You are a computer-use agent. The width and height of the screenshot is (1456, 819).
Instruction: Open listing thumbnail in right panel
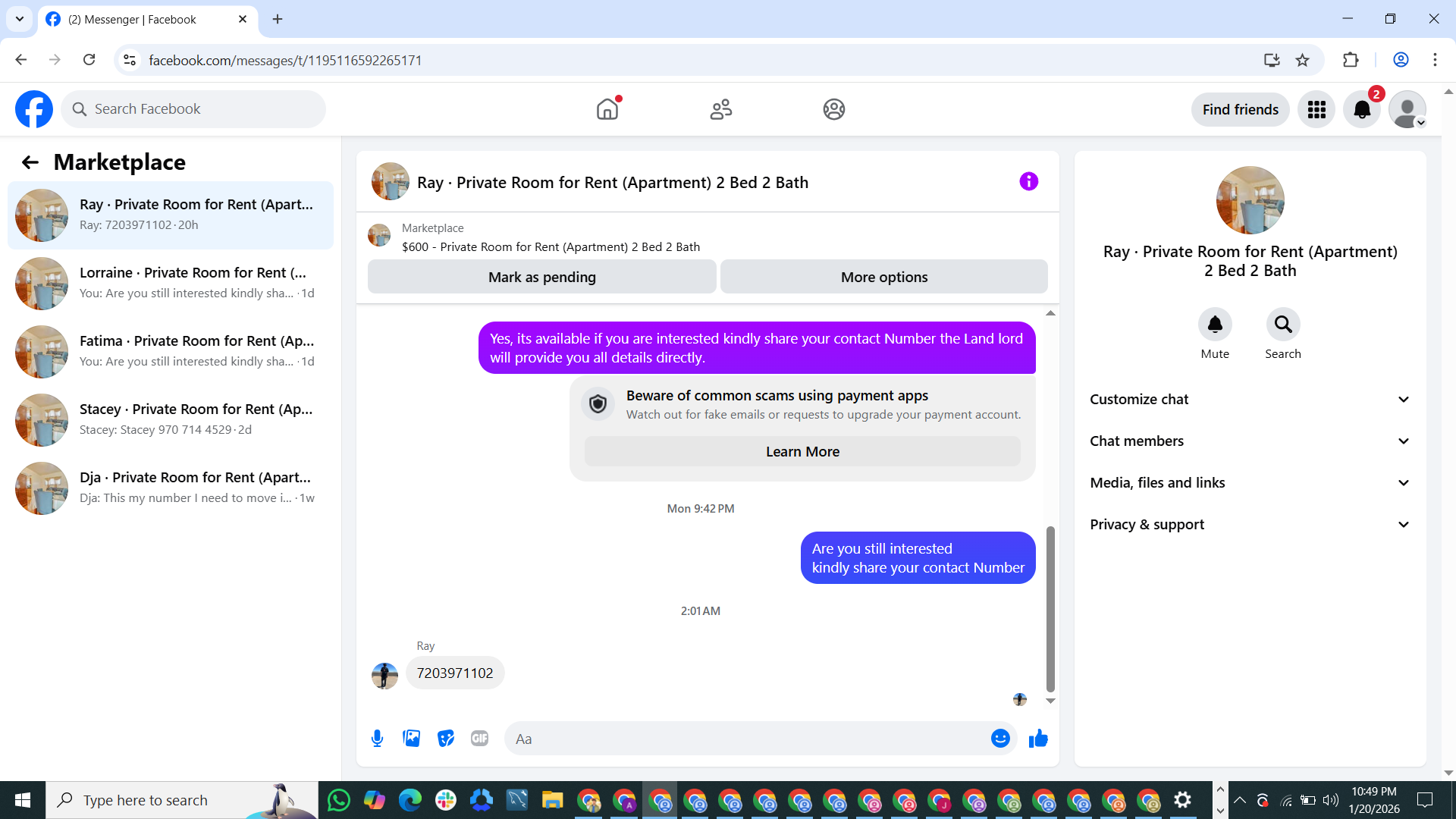1250,200
